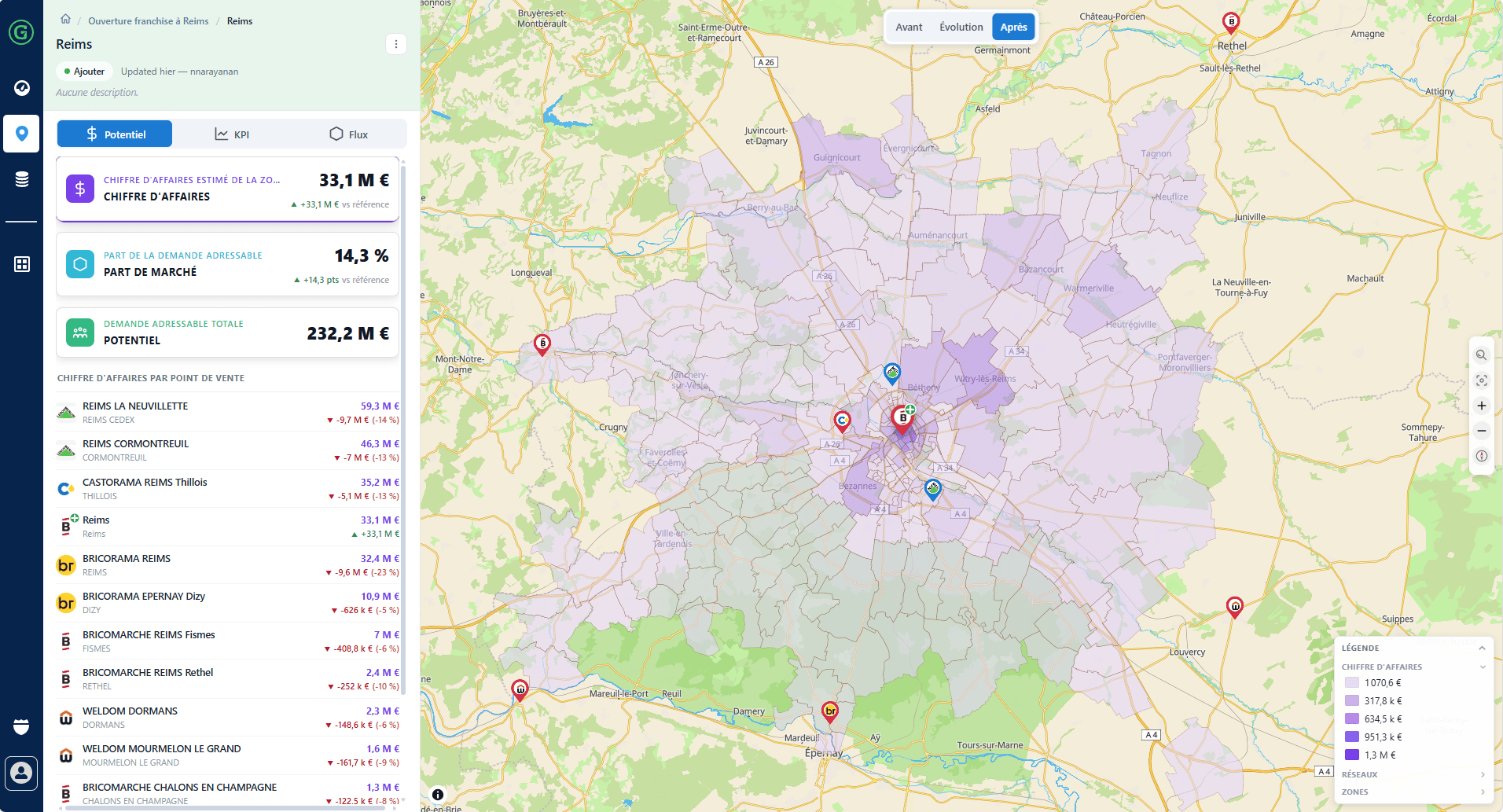1503x812 pixels.
Task: Open the grid layout sidebar icon
Action: click(22, 264)
